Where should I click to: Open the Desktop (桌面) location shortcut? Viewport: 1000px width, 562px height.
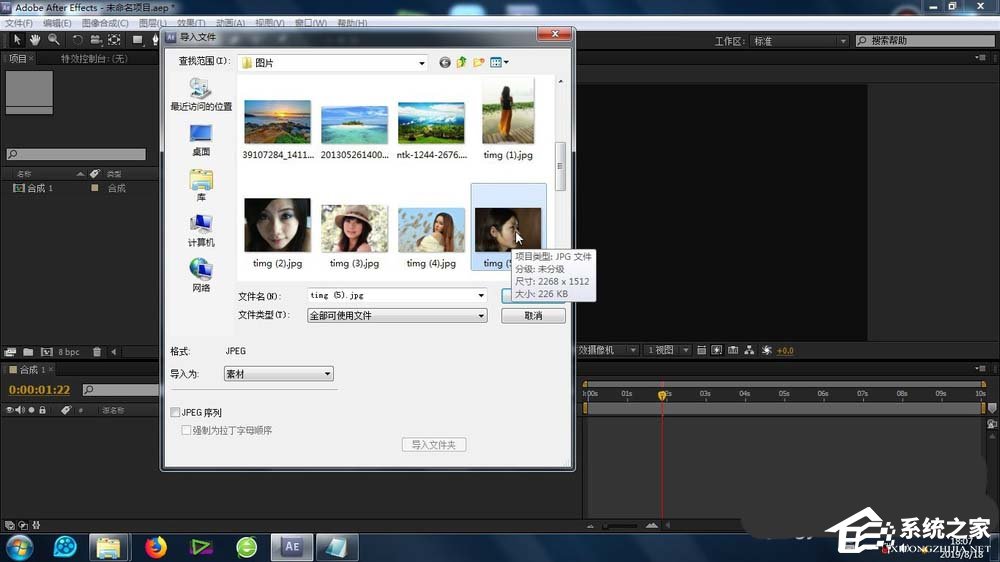(201, 140)
